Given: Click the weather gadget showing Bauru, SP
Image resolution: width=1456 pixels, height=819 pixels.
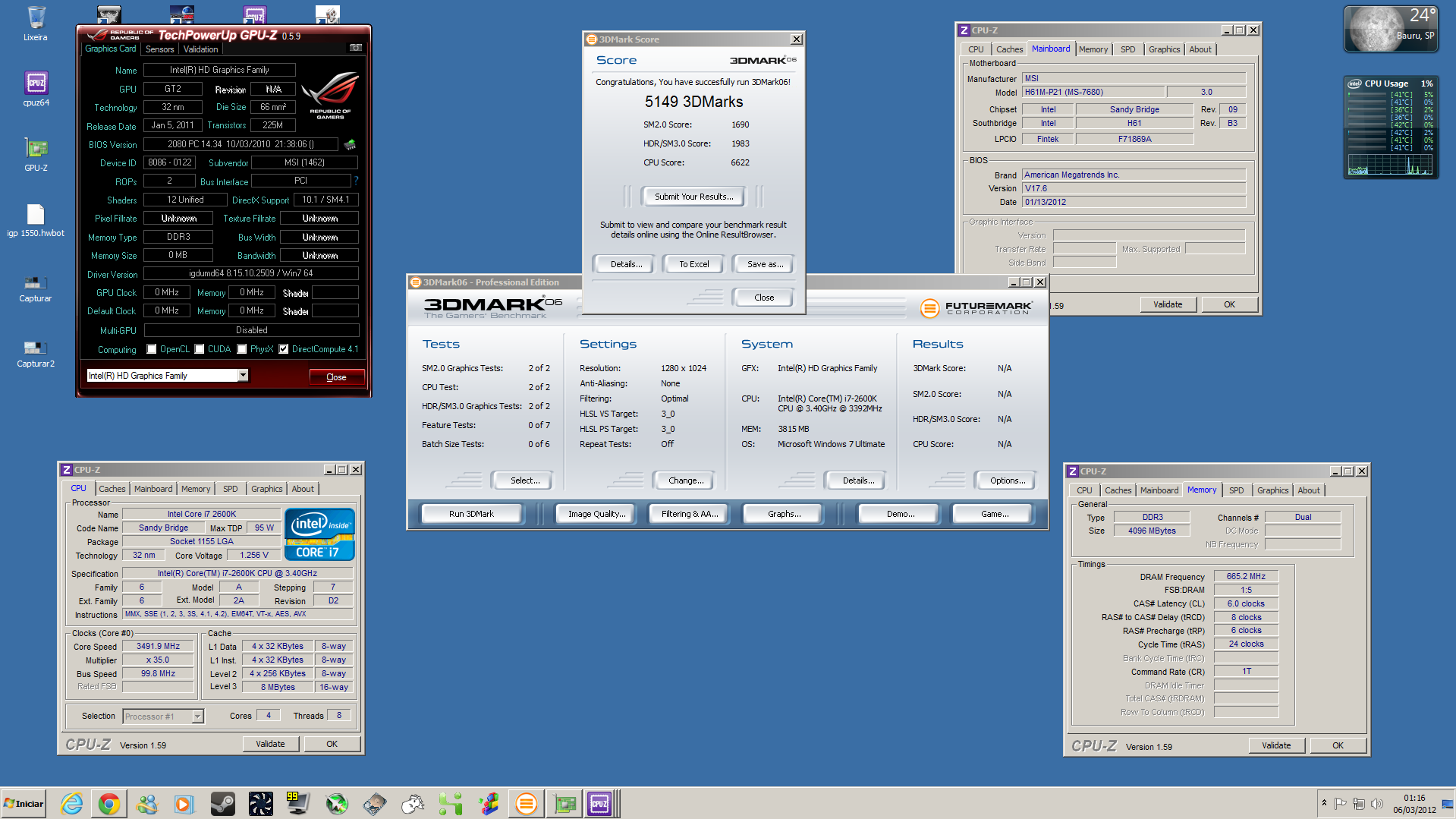Looking at the screenshot, I should point(1391,29).
